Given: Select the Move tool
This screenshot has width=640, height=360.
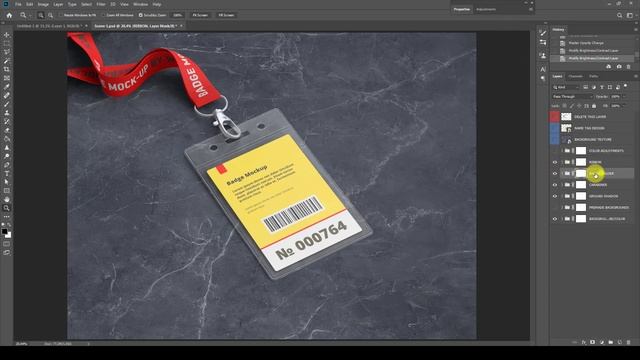Looking at the screenshot, I should point(7,35).
